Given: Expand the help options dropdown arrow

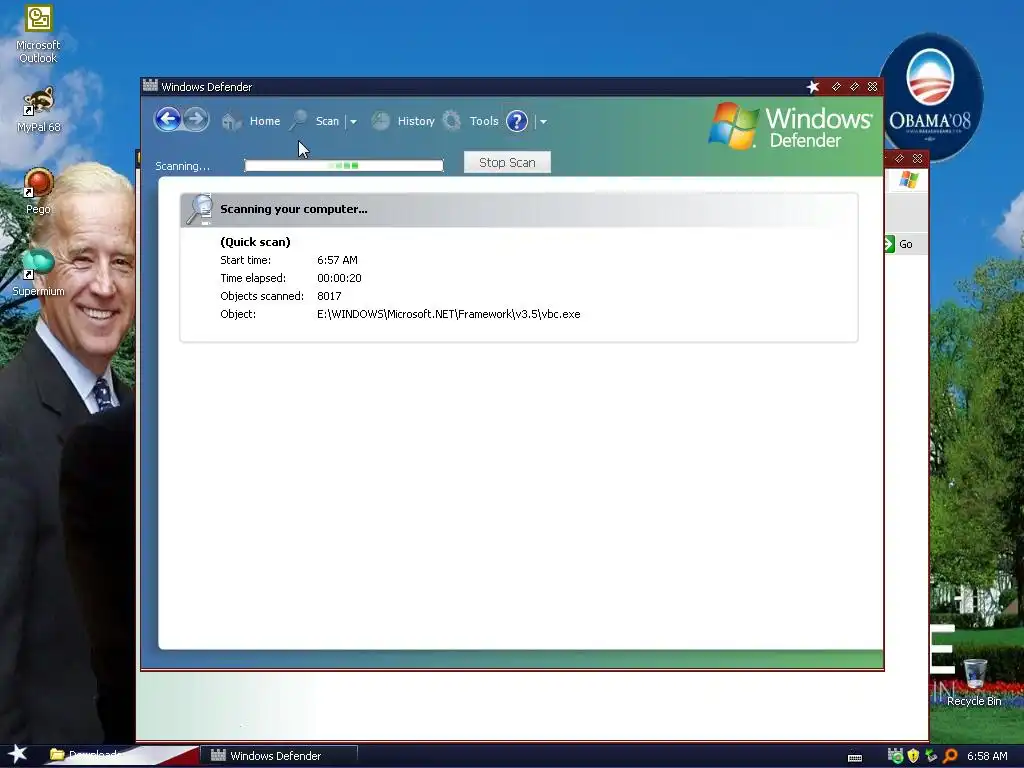Looking at the screenshot, I should click(543, 121).
